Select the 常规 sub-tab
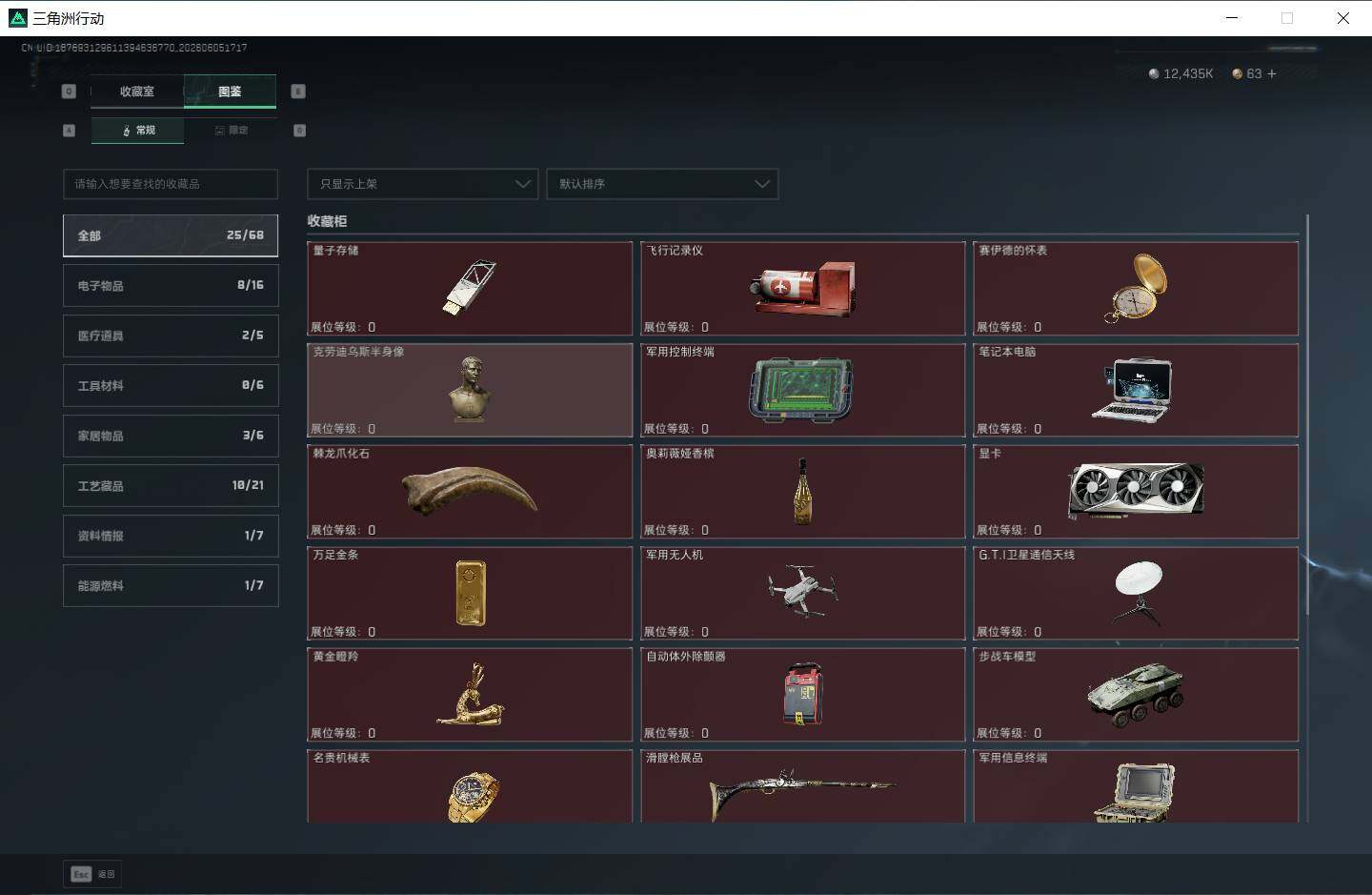Viewport: 1372px width, 895px height. tap(138, 131)
